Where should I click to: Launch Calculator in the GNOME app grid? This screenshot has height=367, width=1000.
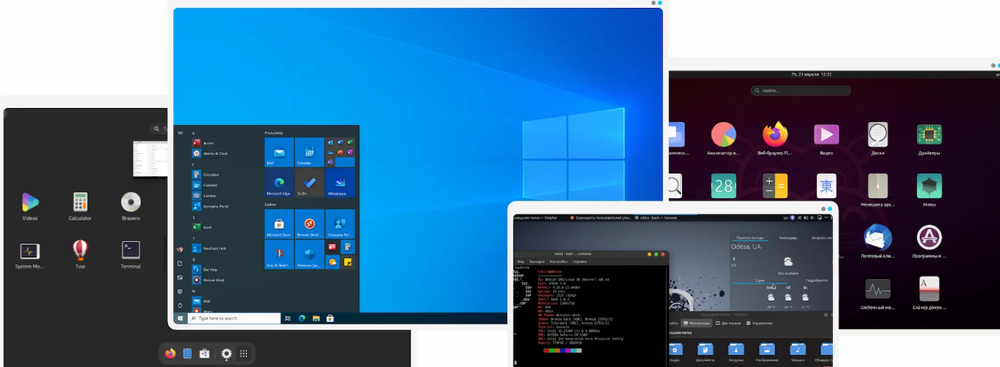tap(80, 202)
